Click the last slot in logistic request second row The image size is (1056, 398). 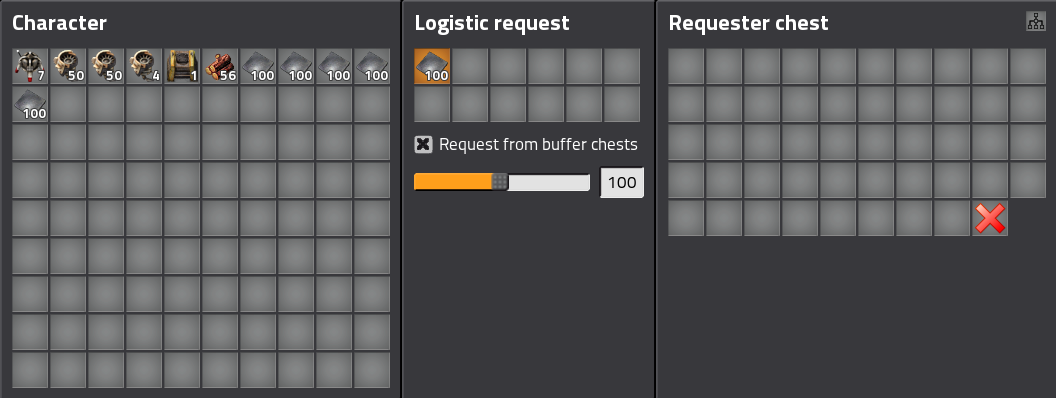tap(622, 104)
